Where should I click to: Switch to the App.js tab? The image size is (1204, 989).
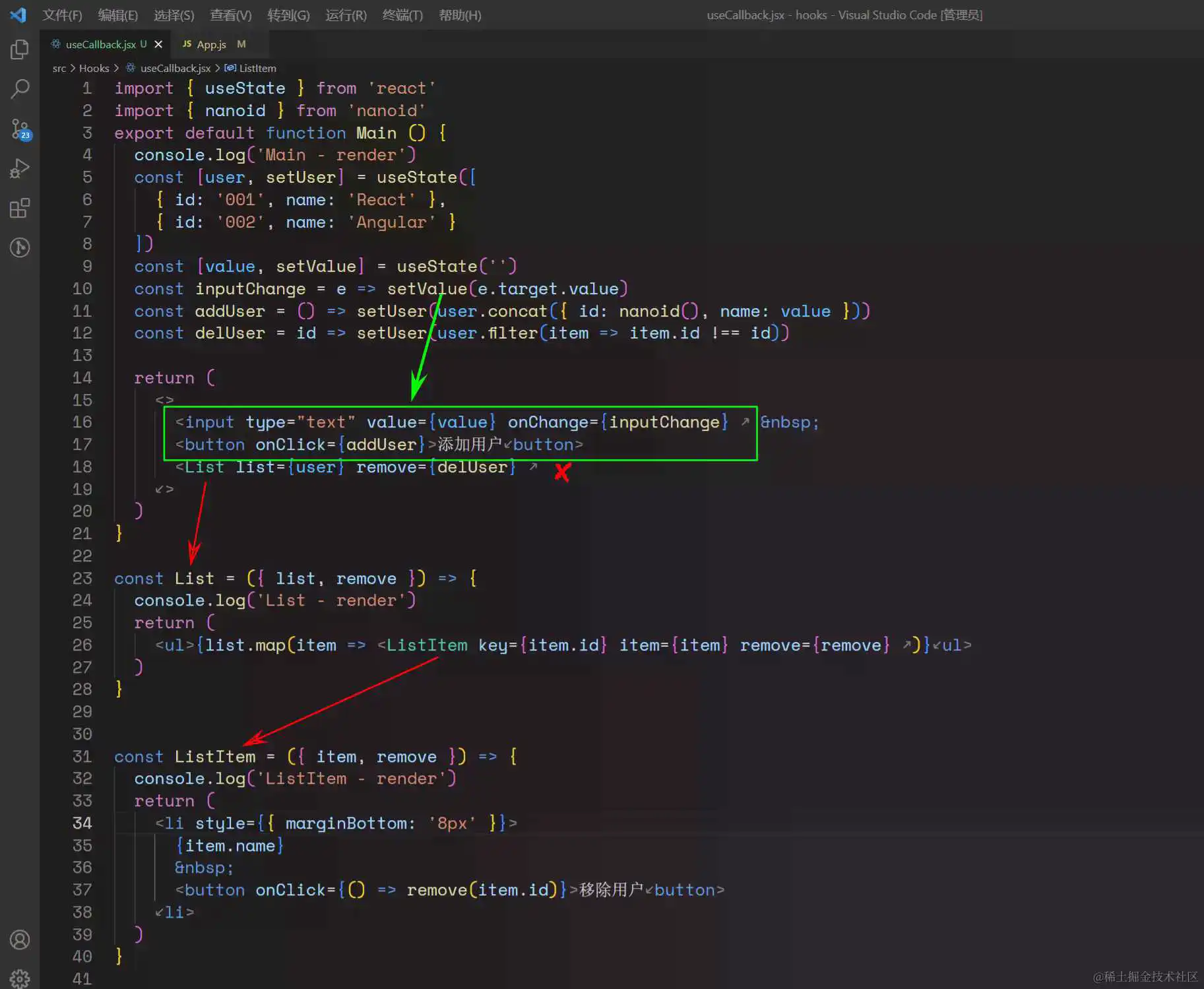tap(213, 44)
